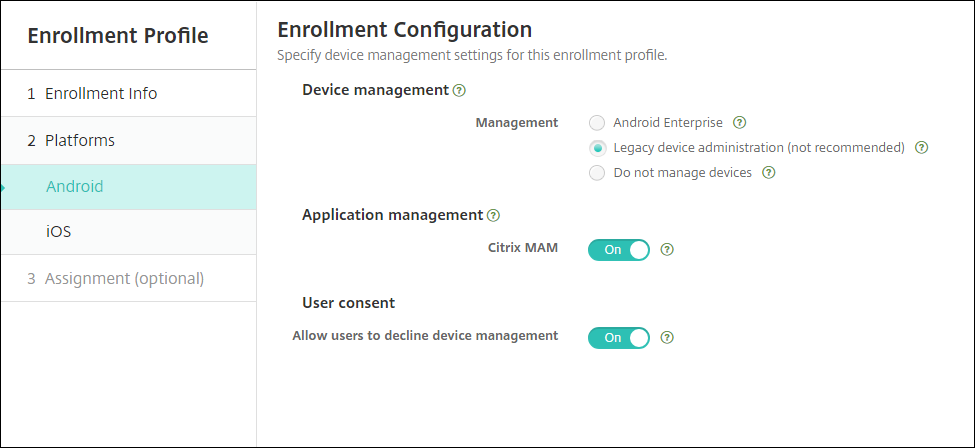Select the Android platform item

pyautogui.click(x=75, y=186)
